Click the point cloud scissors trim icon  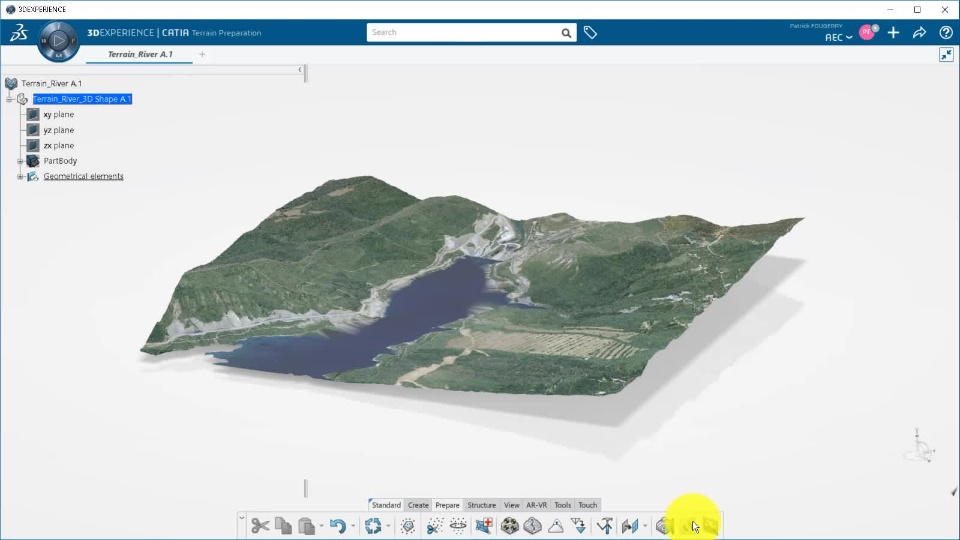(434, 525)
